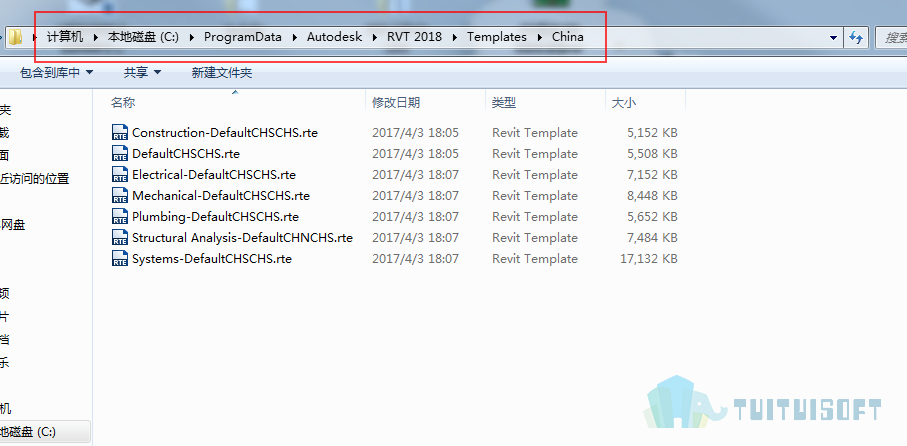This screenshot has height=446, width=907.
Task: Select file name Plumbing-DefaultCHSCHS.rte
Action: pyautogui.click(x=215, y=216)
